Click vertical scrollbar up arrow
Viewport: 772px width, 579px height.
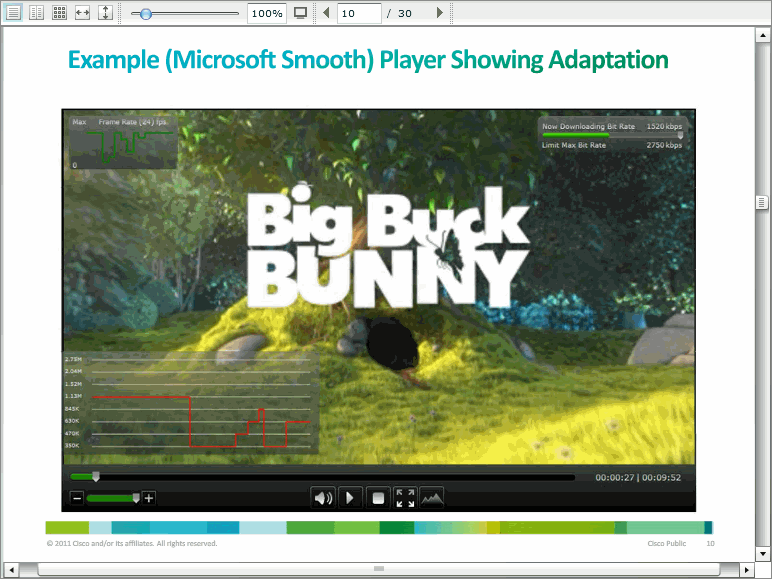tap(762, 35)
